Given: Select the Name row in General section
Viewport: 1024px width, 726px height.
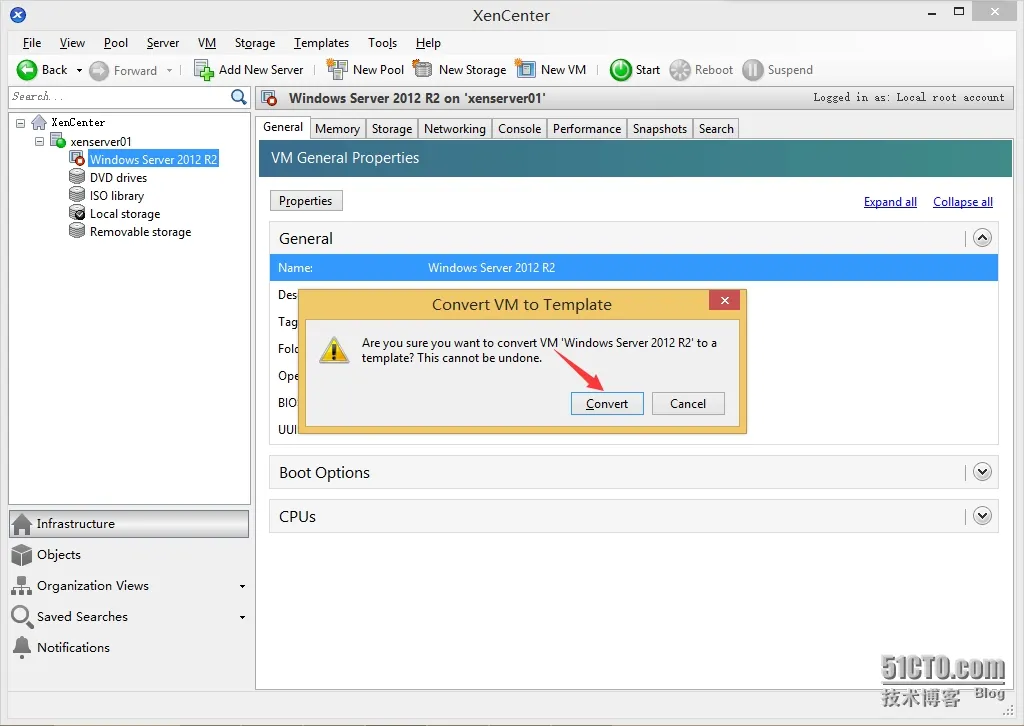Looking at the screenshot, I should pyautogui.click(x=633, y=268).
